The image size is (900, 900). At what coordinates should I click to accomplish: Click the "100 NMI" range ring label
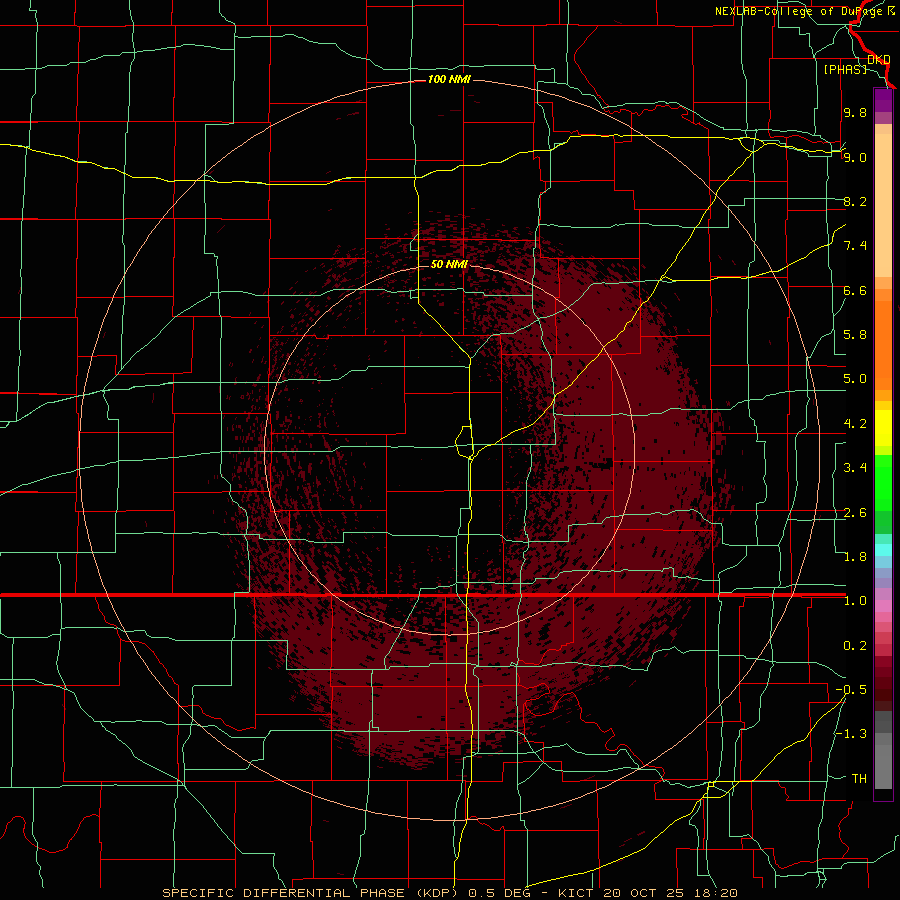449,79
